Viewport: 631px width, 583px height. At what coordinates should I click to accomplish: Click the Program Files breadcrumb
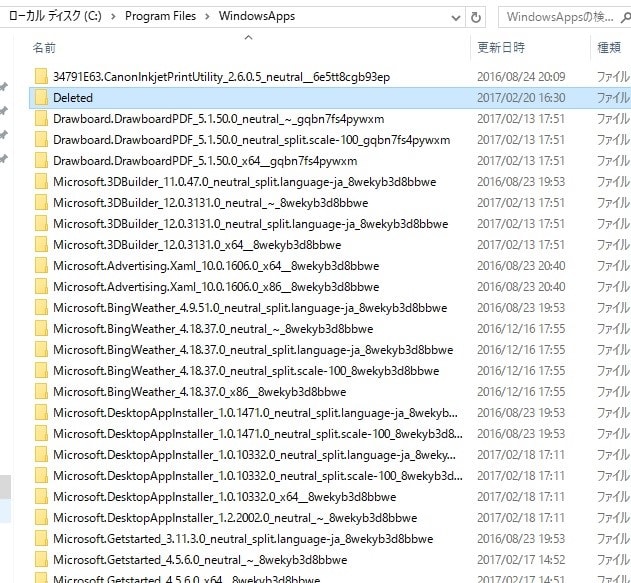tap(160, 16)
